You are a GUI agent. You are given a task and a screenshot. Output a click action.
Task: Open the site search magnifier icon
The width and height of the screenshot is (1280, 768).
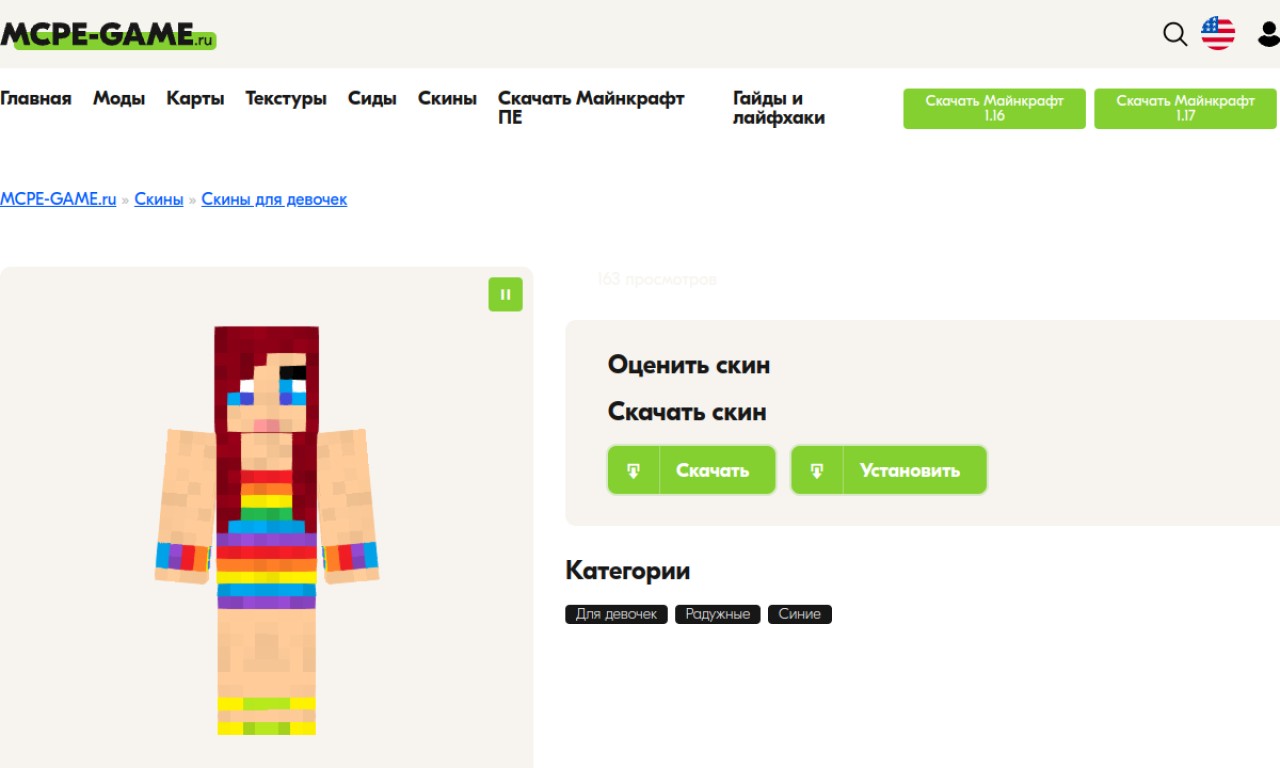click(x=1175, y=34)
